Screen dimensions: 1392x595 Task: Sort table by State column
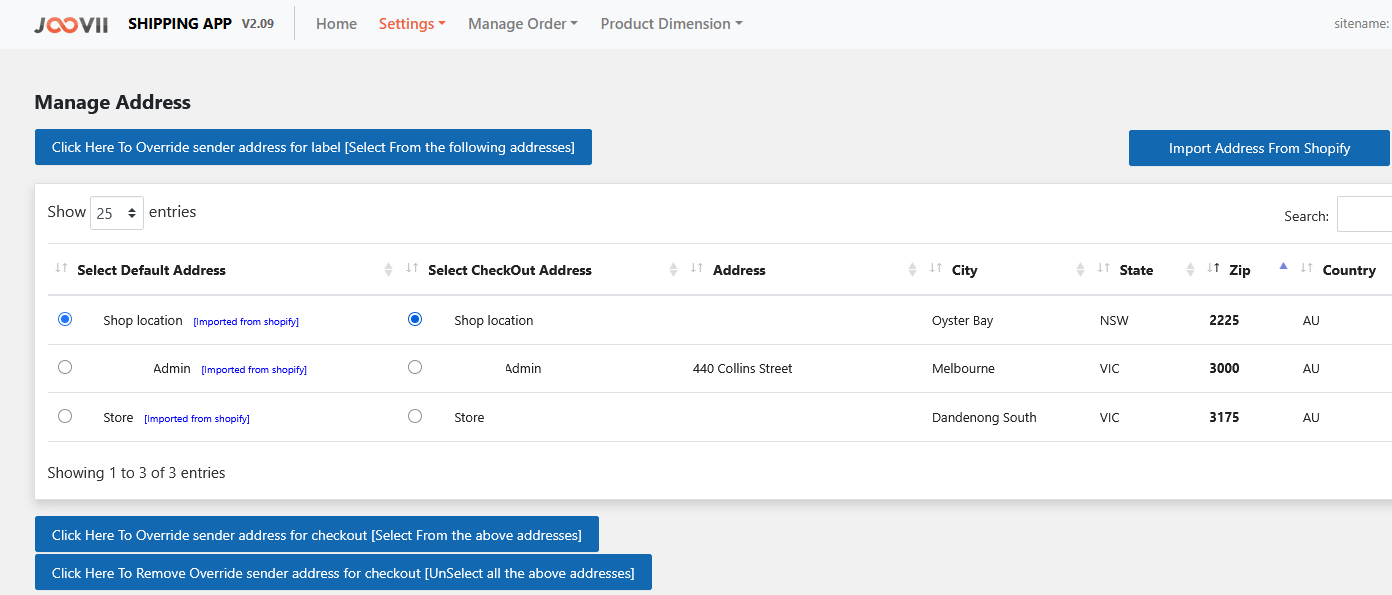coord(1136,270)
